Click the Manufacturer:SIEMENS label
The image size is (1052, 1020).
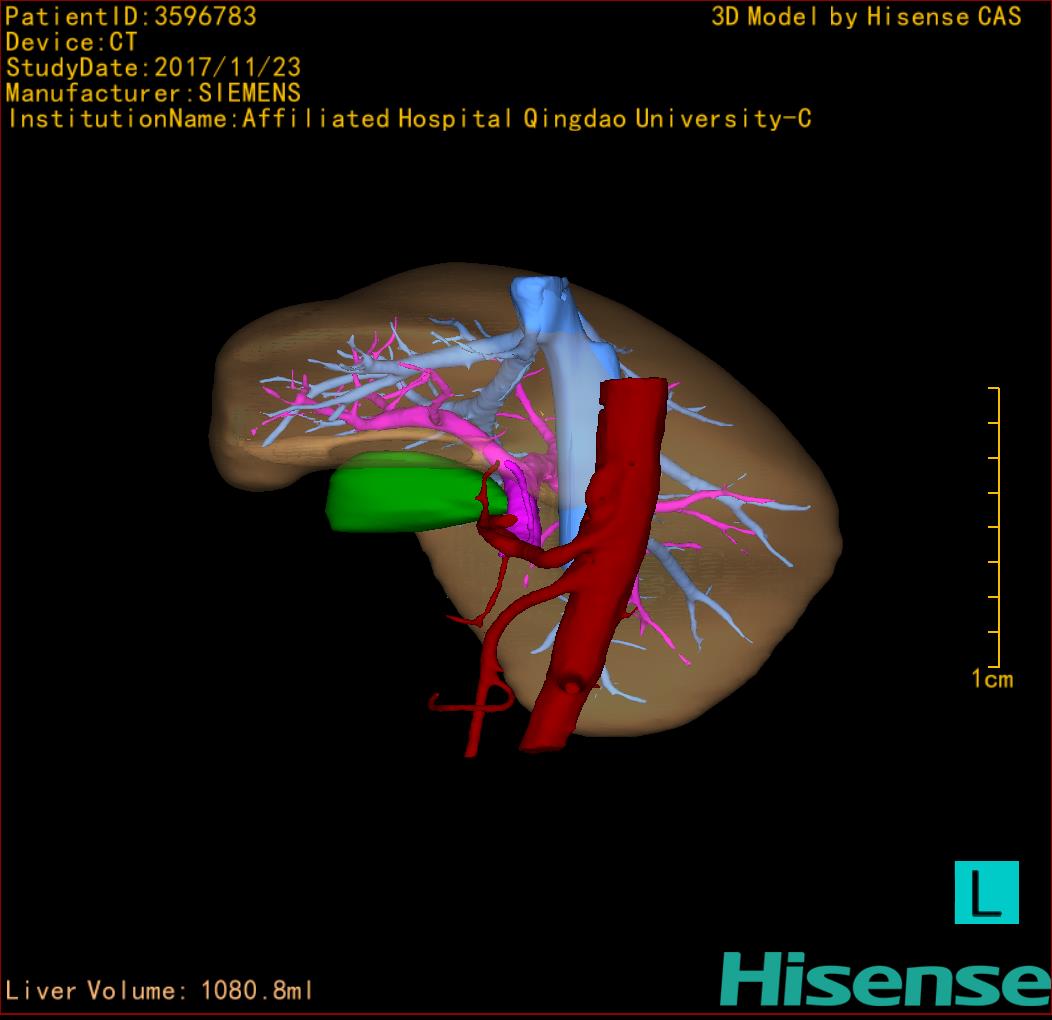point(153,93)
